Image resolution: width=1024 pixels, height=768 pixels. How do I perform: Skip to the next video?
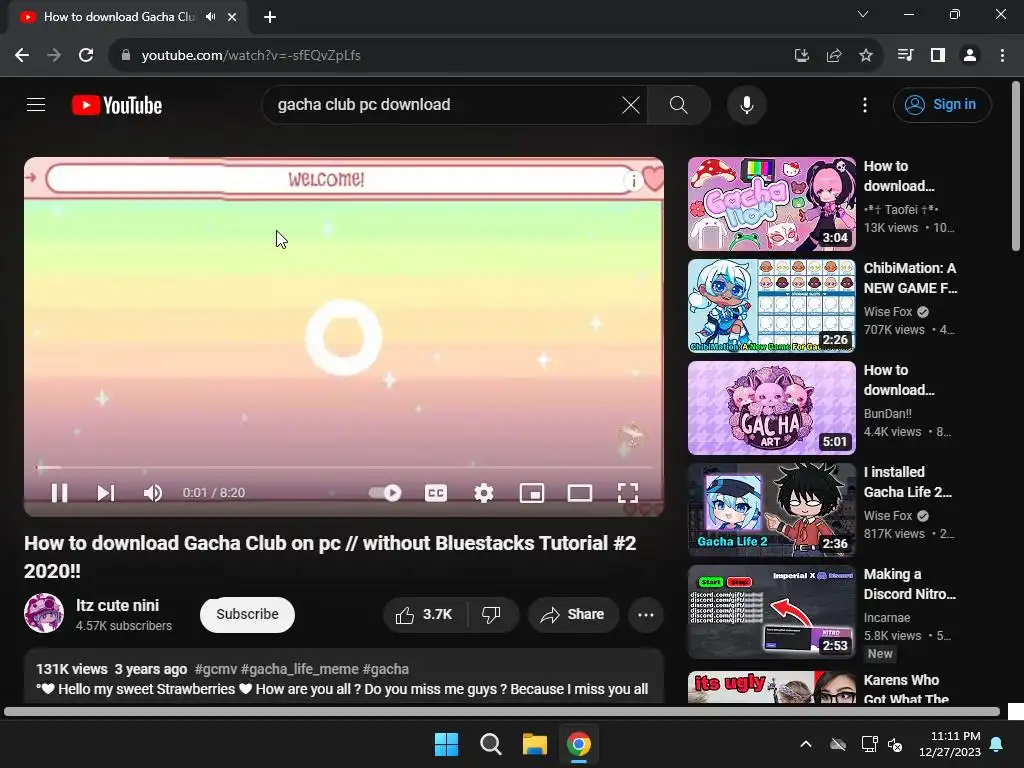click(x=105, y=492)
